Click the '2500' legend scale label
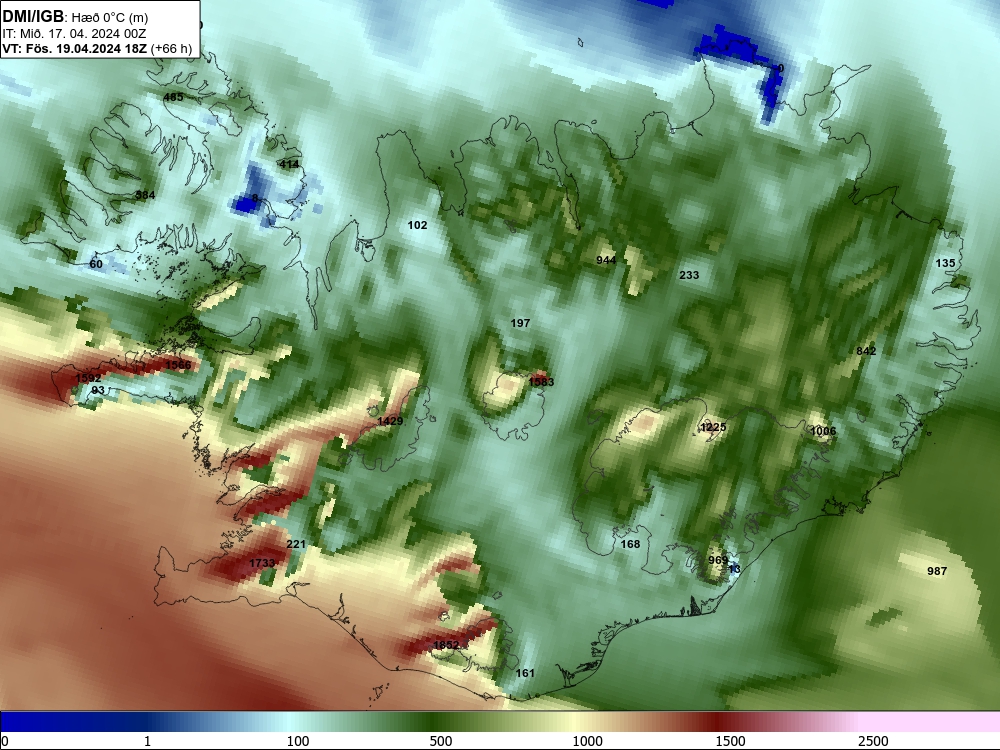The height and width of the screenshot is (750, 1000). (873, 741)
